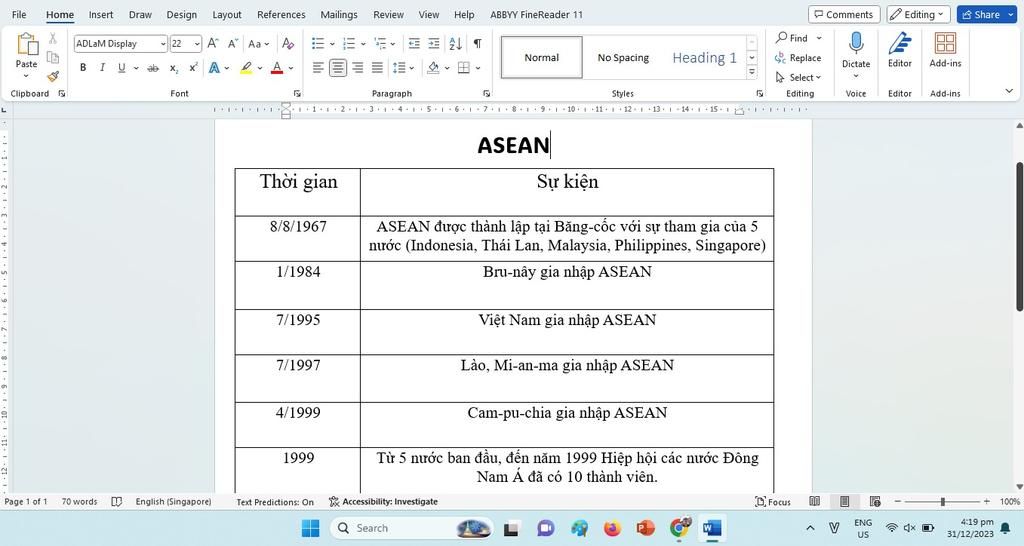The width and height of the screenshot is (1024, 546).
Task: Apply superscript formatting
Action: pos(193,68)
